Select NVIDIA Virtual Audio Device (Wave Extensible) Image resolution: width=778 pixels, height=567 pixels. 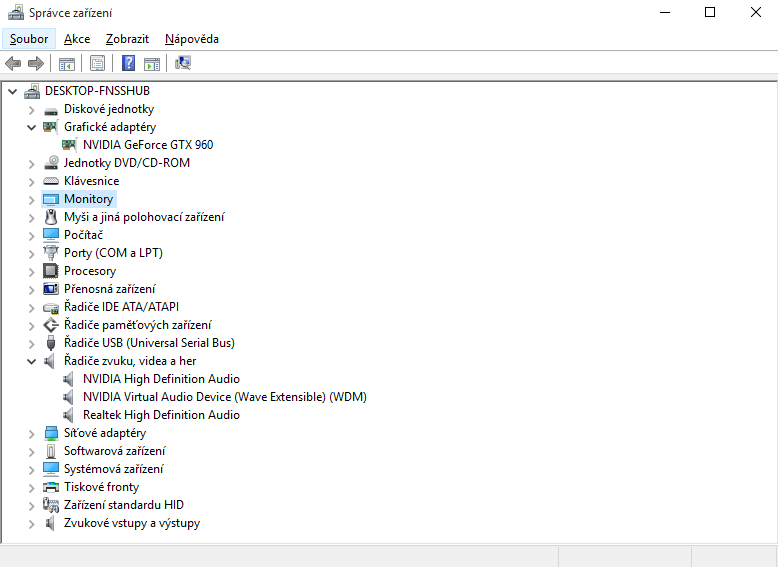pyautogui.click(x=225, y=397)
